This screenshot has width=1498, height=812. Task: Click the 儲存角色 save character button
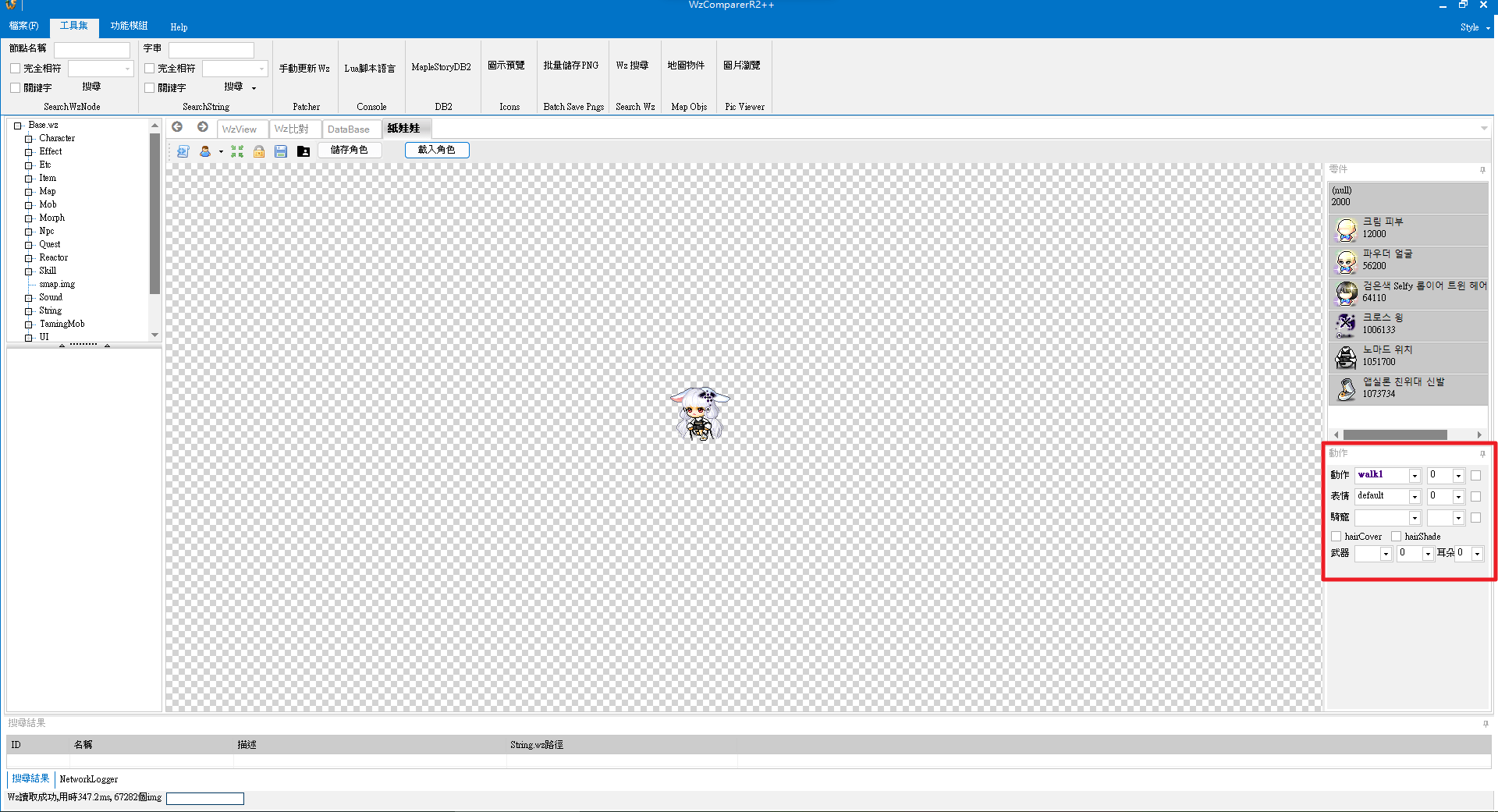tap(349, 150)
